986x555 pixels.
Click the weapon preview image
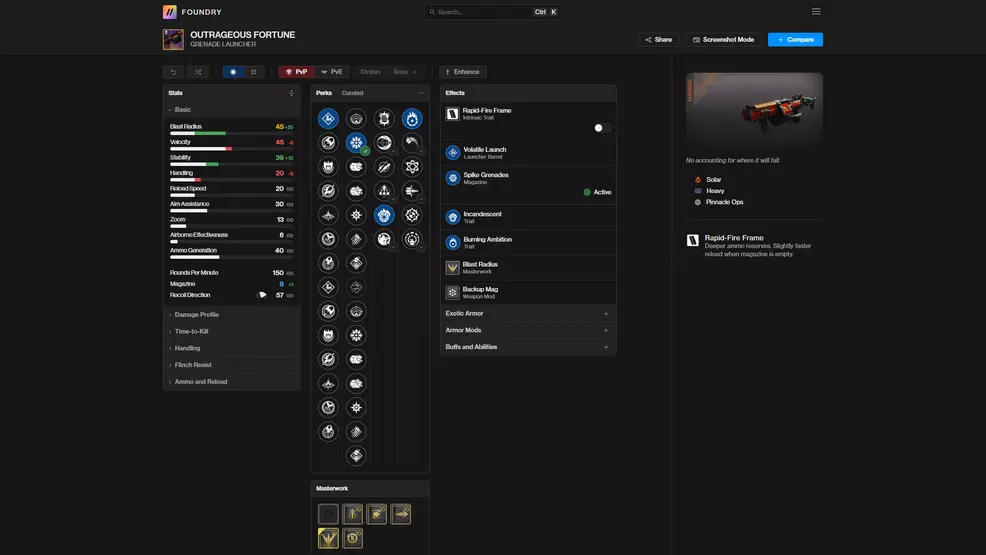point(754,109)
